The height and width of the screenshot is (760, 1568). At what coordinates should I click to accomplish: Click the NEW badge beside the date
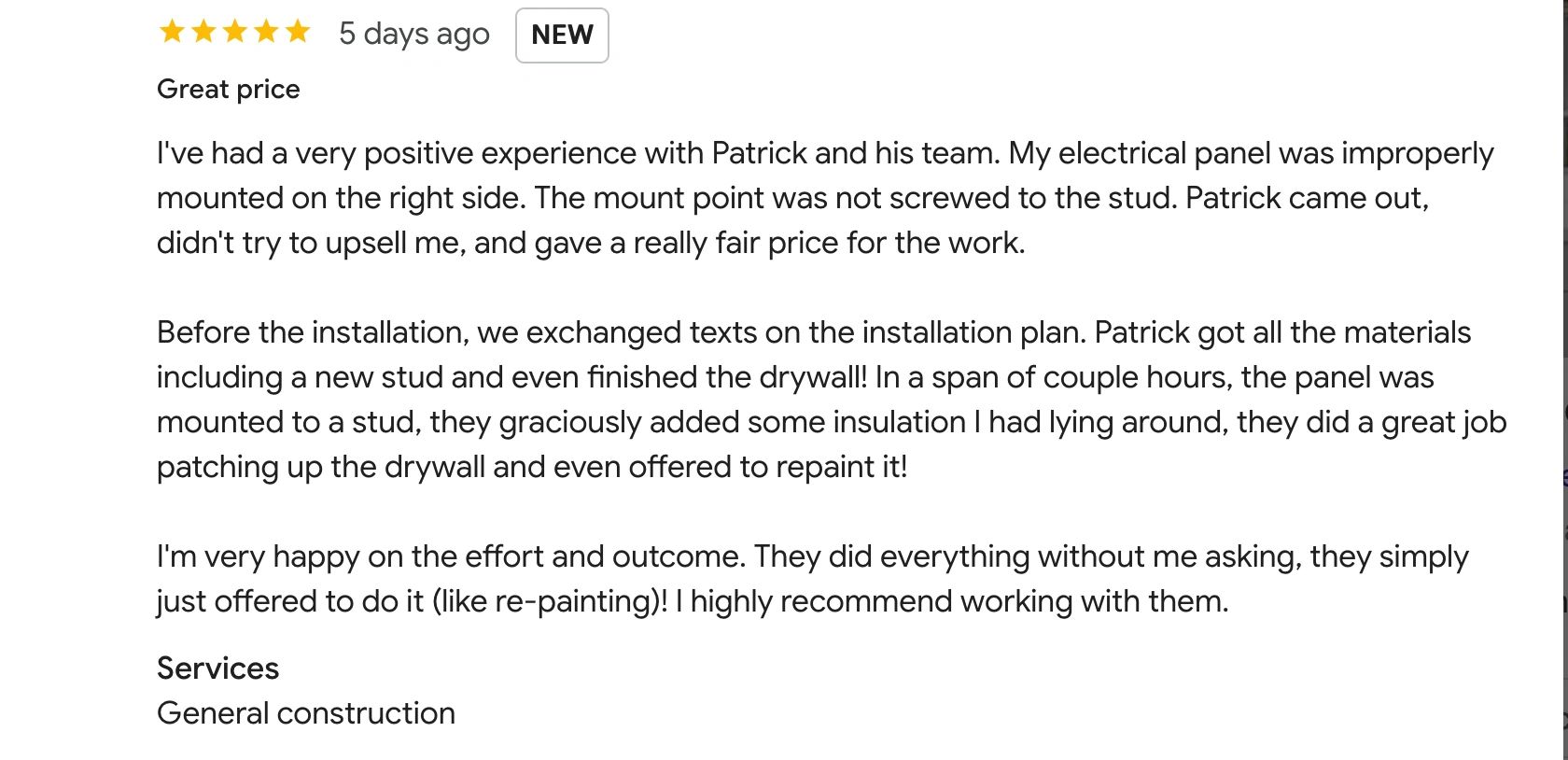point(562,35)
